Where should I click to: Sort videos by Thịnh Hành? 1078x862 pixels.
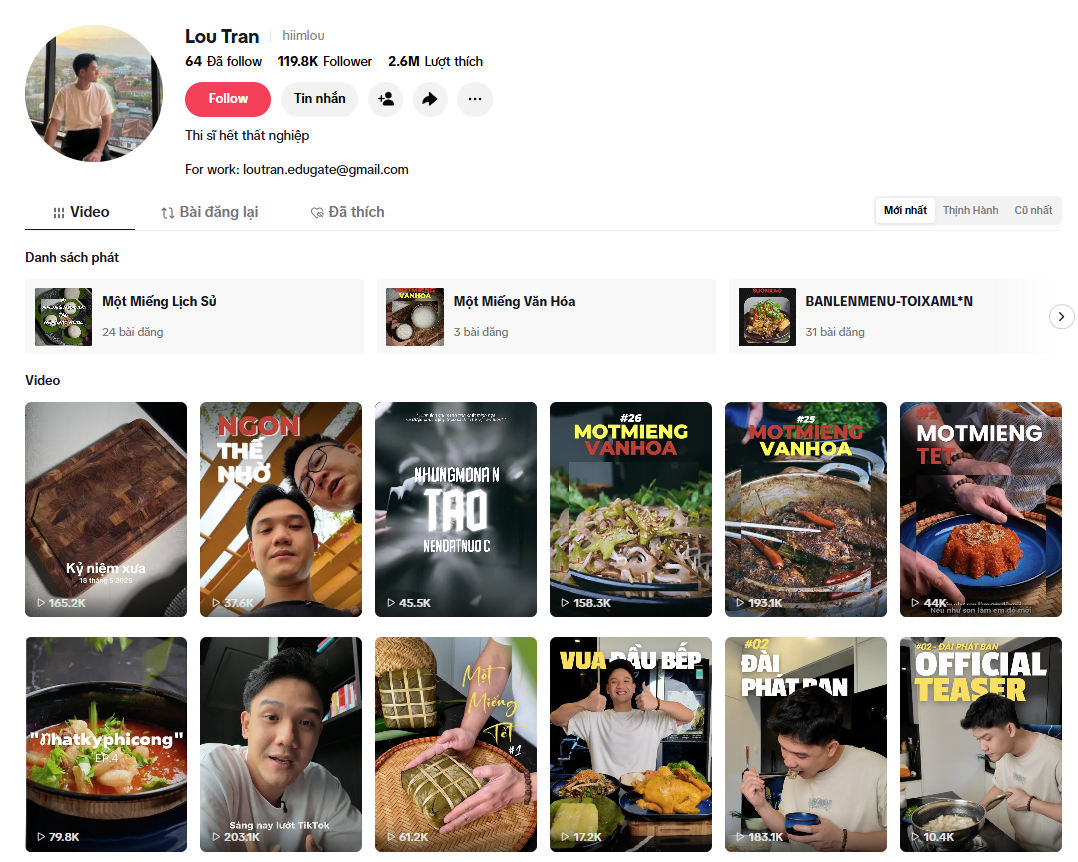point(970,210)
